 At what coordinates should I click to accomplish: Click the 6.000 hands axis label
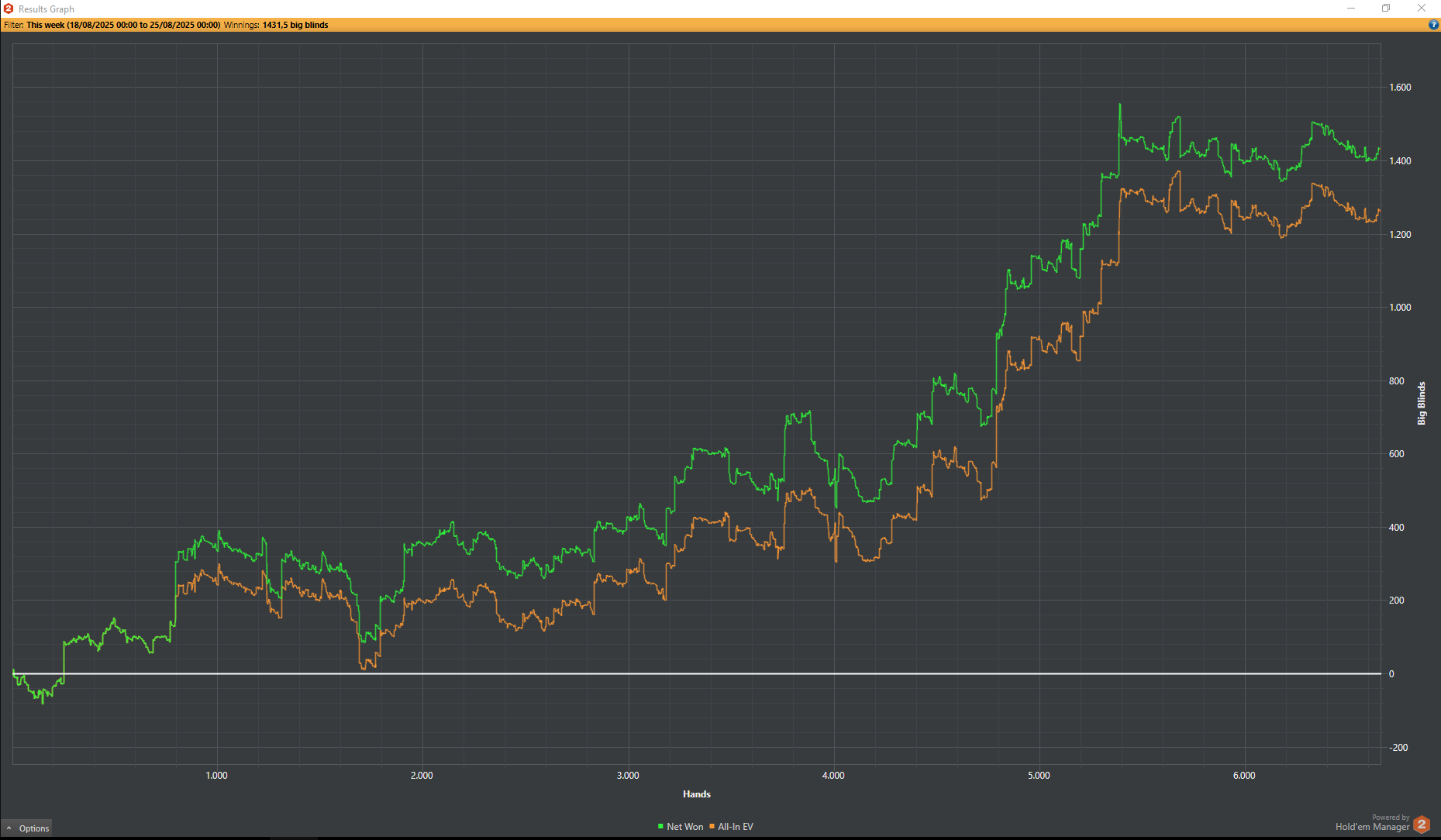(1244, 776)
